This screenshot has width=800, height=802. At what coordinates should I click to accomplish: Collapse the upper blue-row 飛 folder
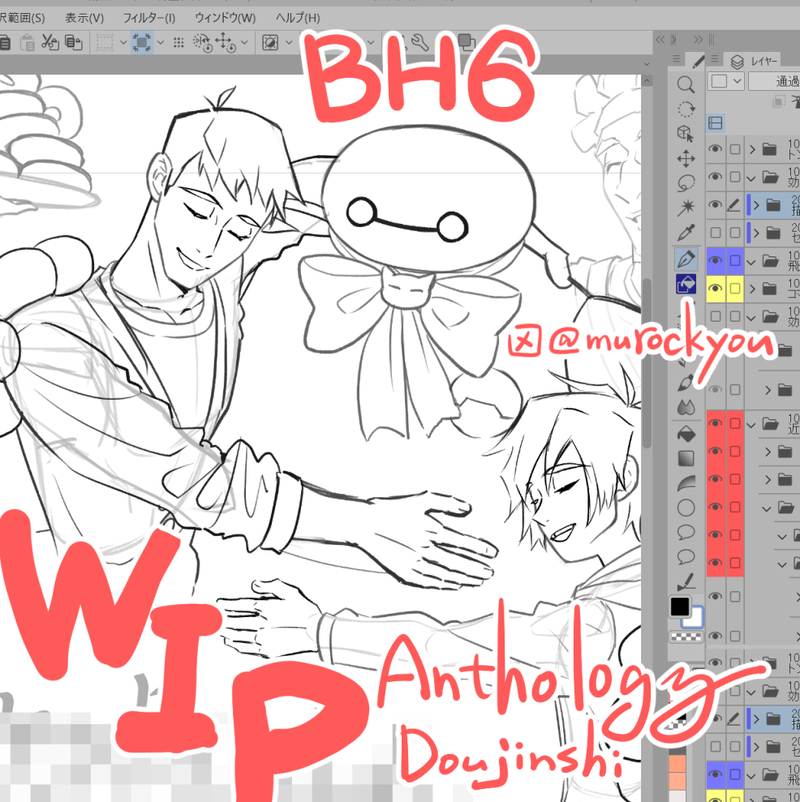[751, 262]
